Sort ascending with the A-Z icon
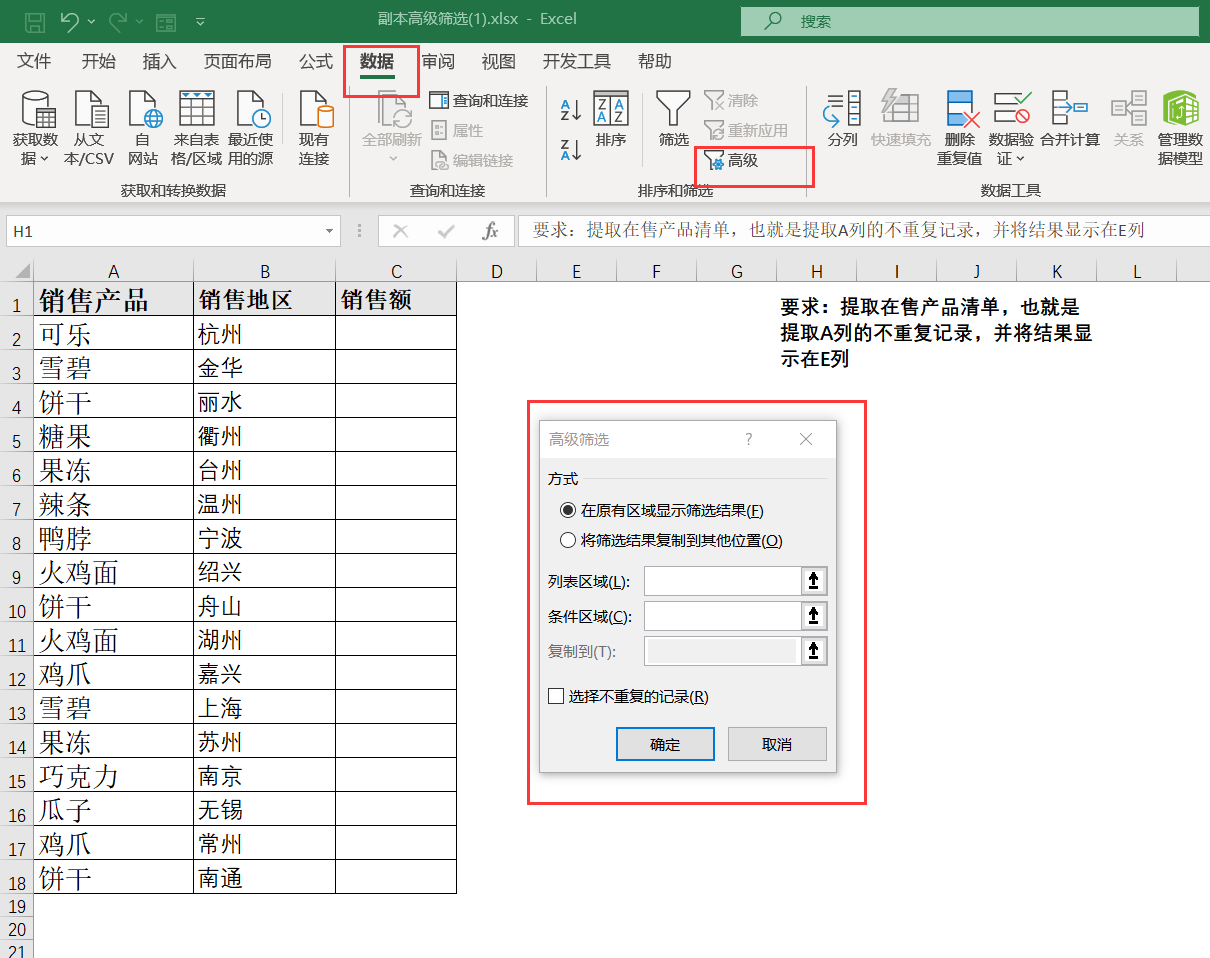This screenshot has width=1210, height=958. tap(571, 110)
